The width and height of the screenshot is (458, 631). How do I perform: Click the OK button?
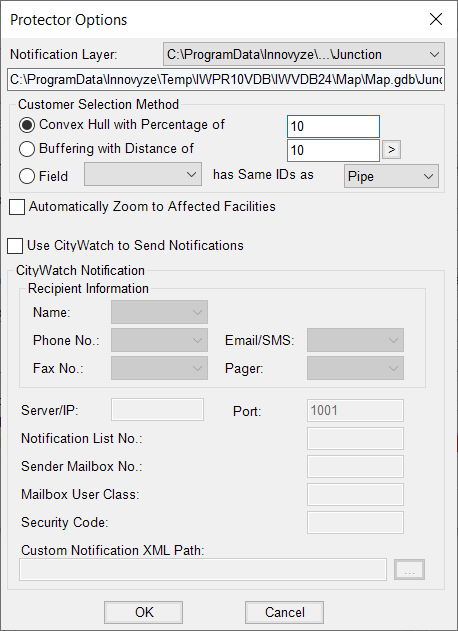tap(143, 612)
